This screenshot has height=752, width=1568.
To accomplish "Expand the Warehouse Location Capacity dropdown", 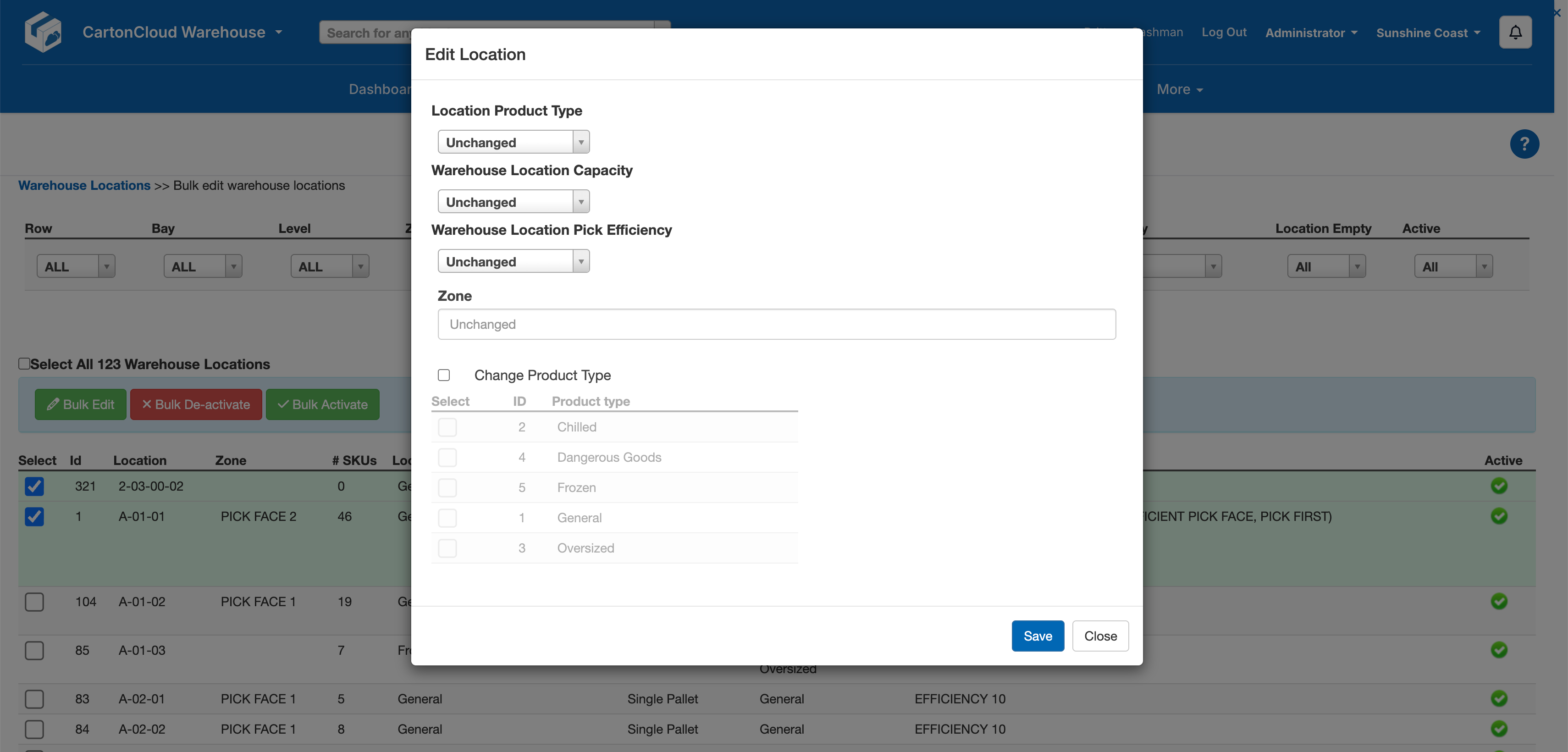I will [x=513, y=202].
